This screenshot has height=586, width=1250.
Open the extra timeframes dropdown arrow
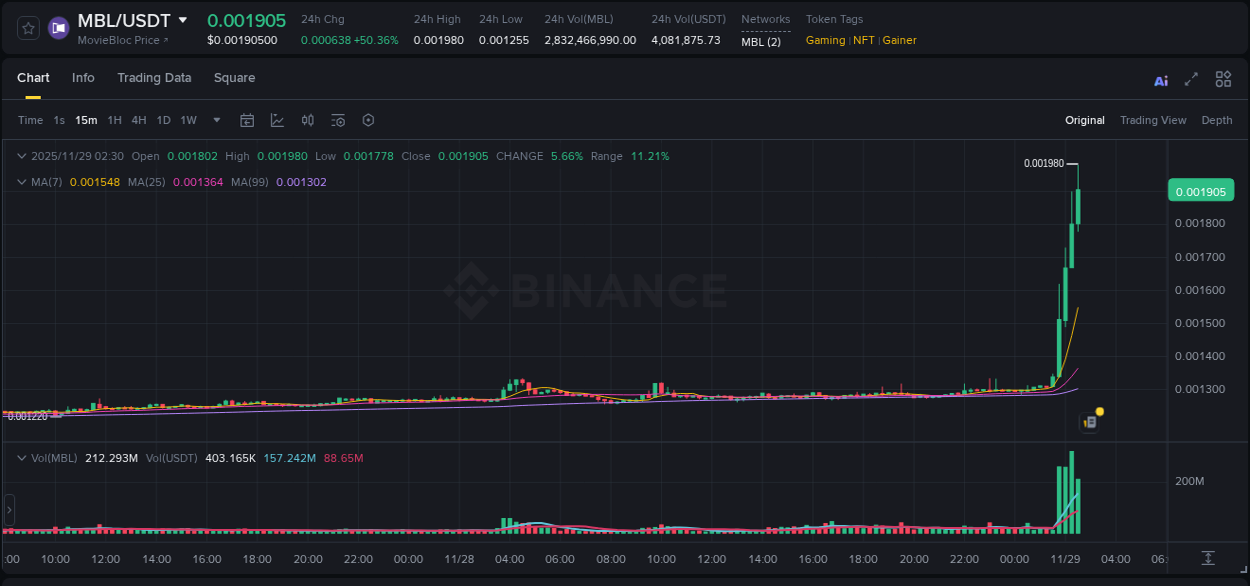(216, 120)
